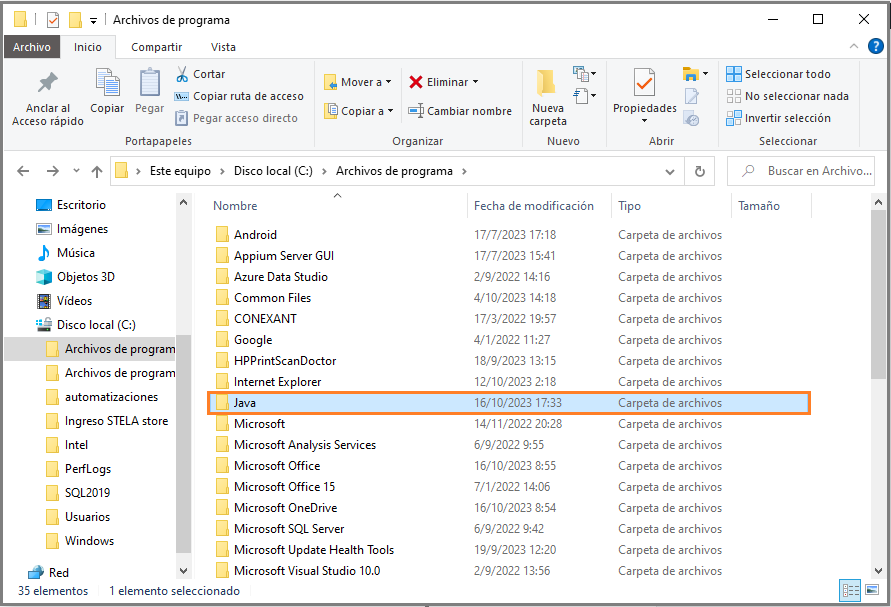Select the Azure Data Studio folder

(272, 277)
